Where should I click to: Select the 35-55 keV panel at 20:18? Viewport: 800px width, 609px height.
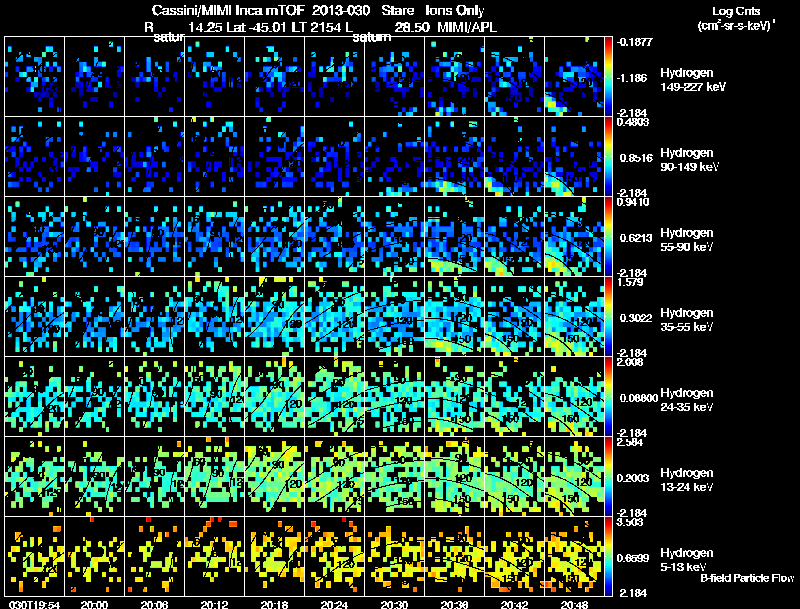(274, 317)
